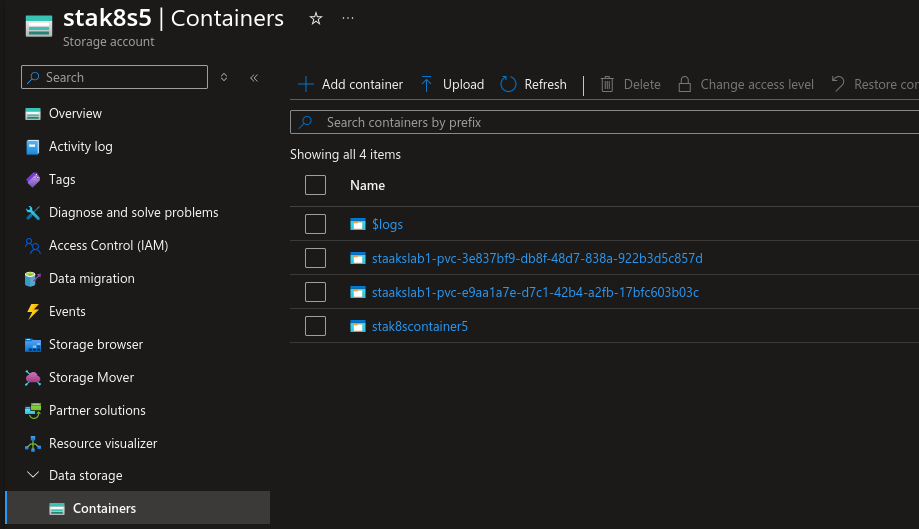Select Containers under Data storage
Viewport: 919px width, 529px height.
click(x=138, y=508)
